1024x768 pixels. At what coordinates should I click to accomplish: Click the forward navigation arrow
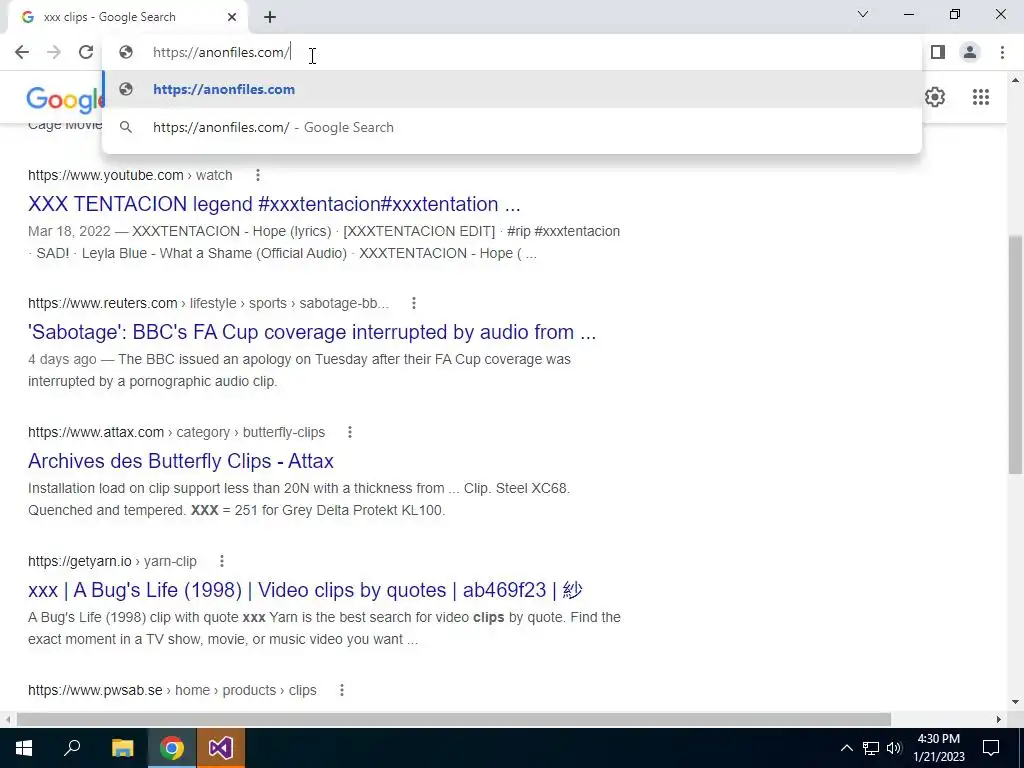click(54, 52)
